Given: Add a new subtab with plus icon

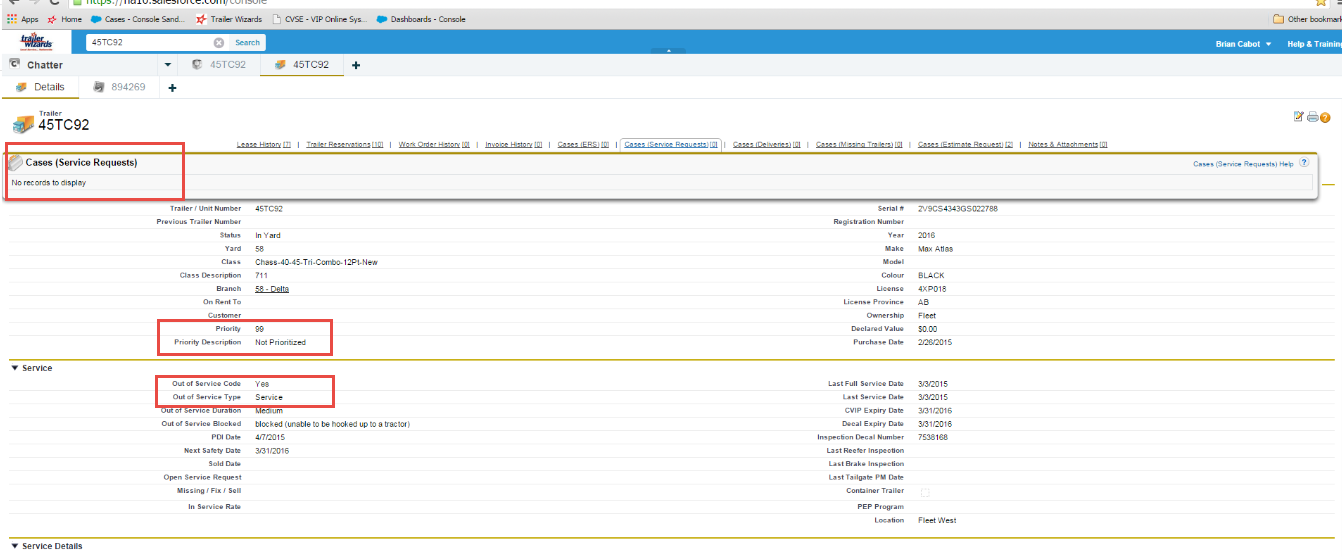Looking at the screenshot, I should pyautogui.click(x=172, y=88).
